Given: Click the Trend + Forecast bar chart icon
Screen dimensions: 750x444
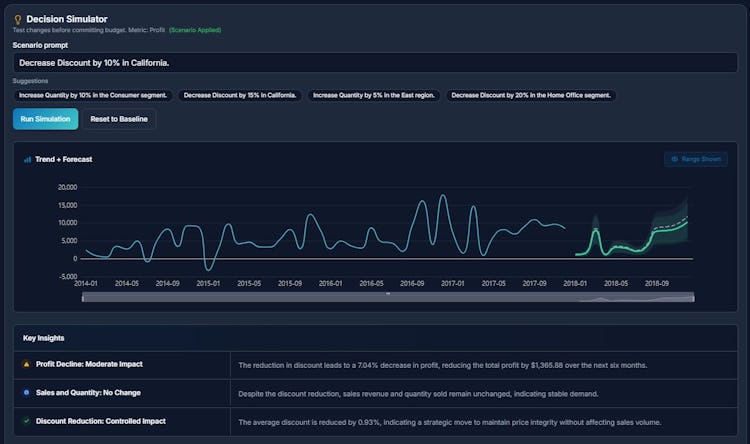Looking at the screenshot, I should click(x=28, y=159).
